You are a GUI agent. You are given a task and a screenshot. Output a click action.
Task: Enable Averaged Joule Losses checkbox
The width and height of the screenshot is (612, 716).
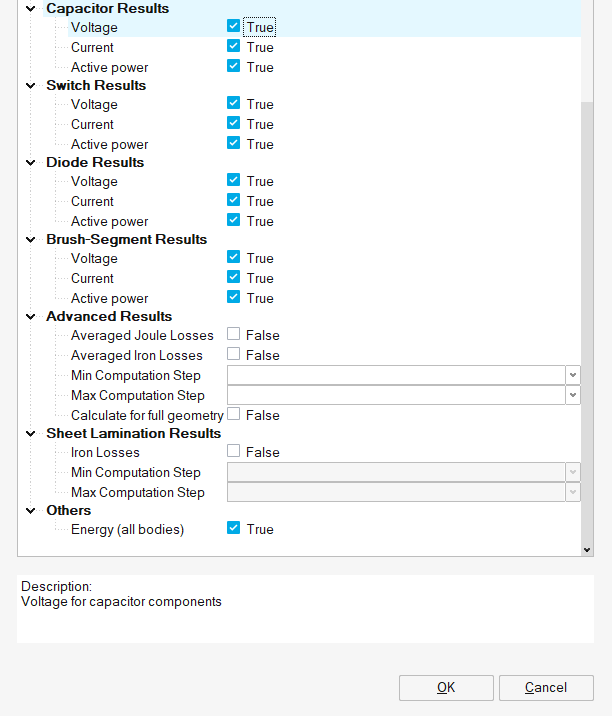click(x=233, y=335)
